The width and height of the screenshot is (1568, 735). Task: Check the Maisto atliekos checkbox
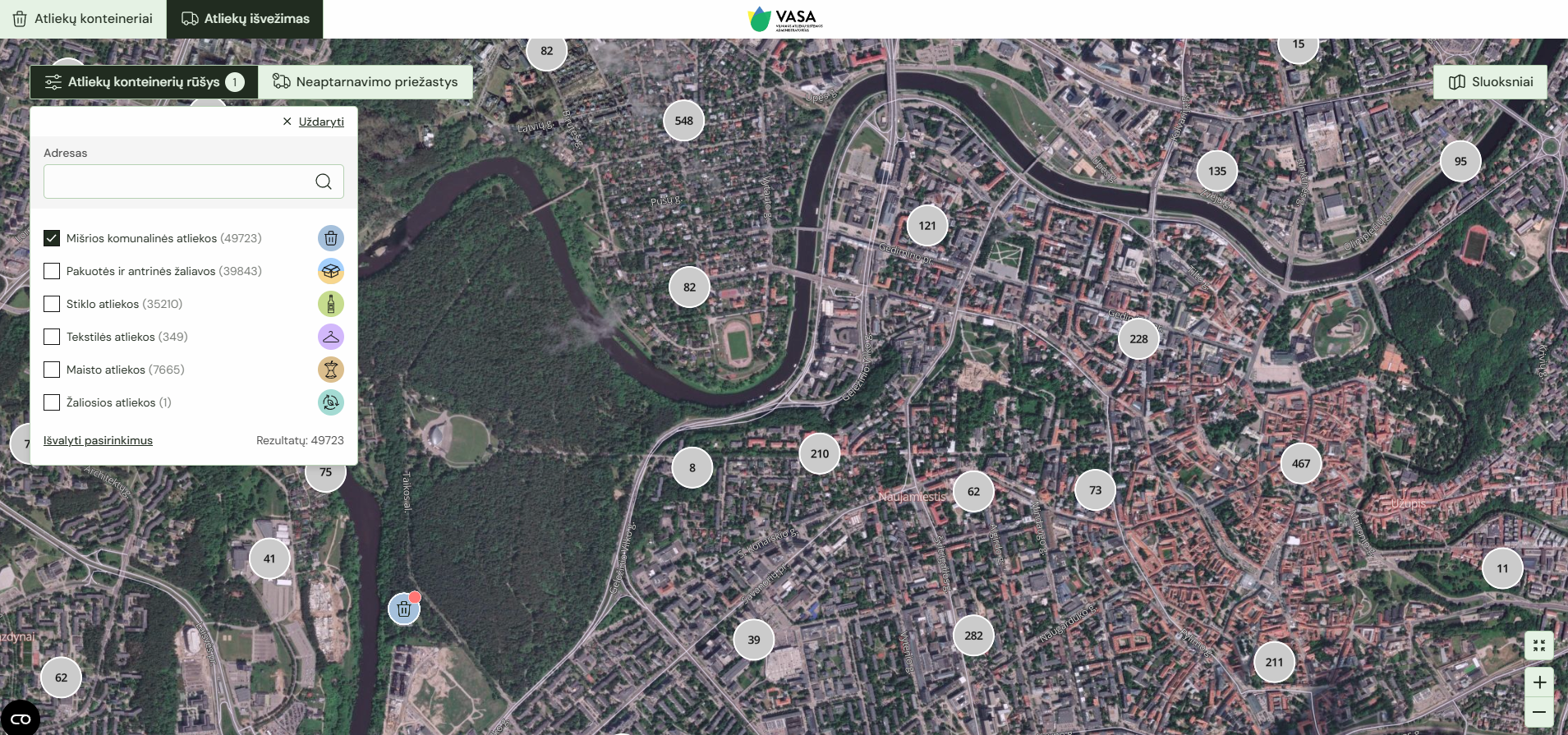[x=52, y=370]
